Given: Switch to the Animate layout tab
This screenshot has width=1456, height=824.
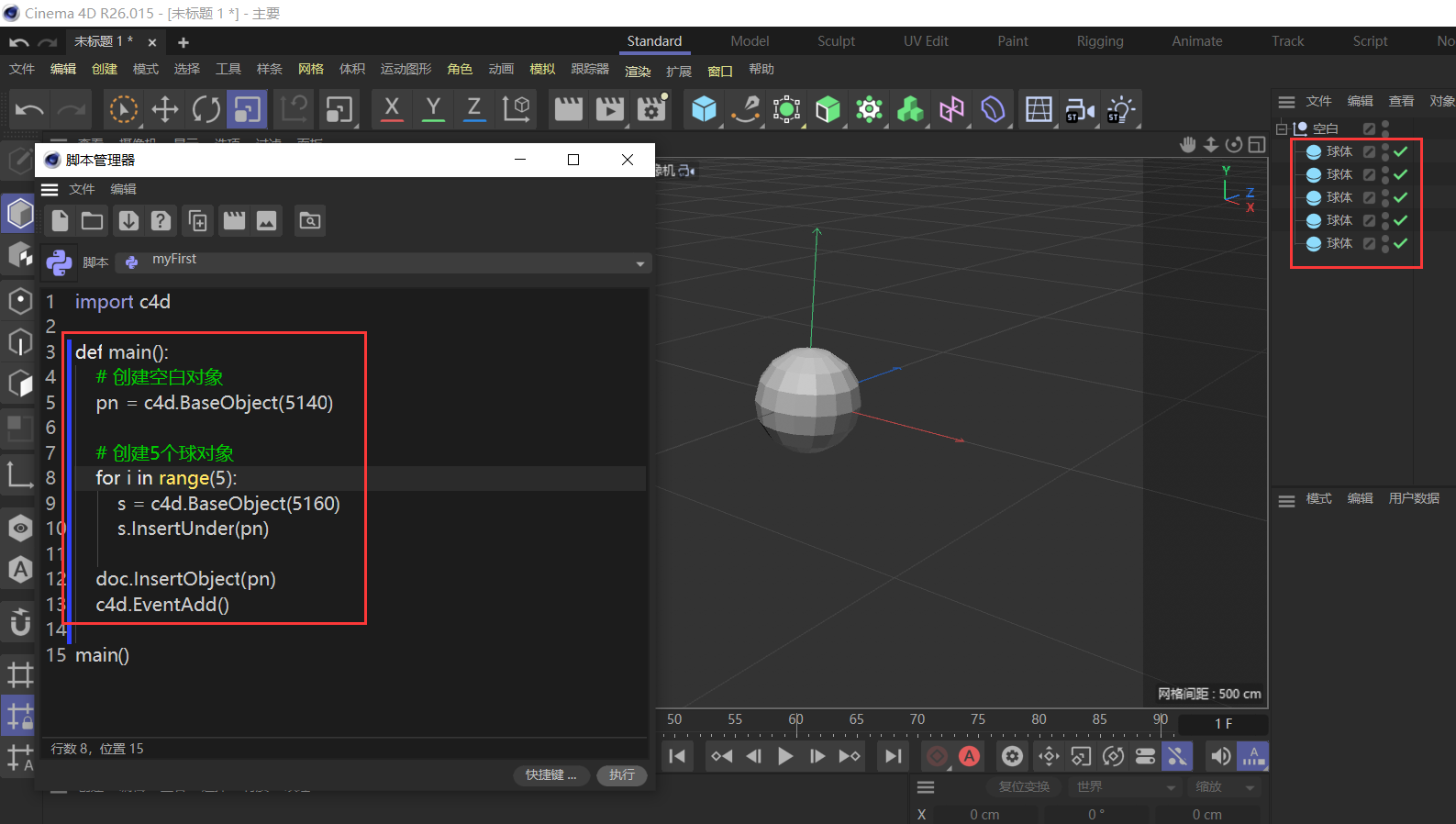Looking at the screenshot, I should click(1196, 41).
